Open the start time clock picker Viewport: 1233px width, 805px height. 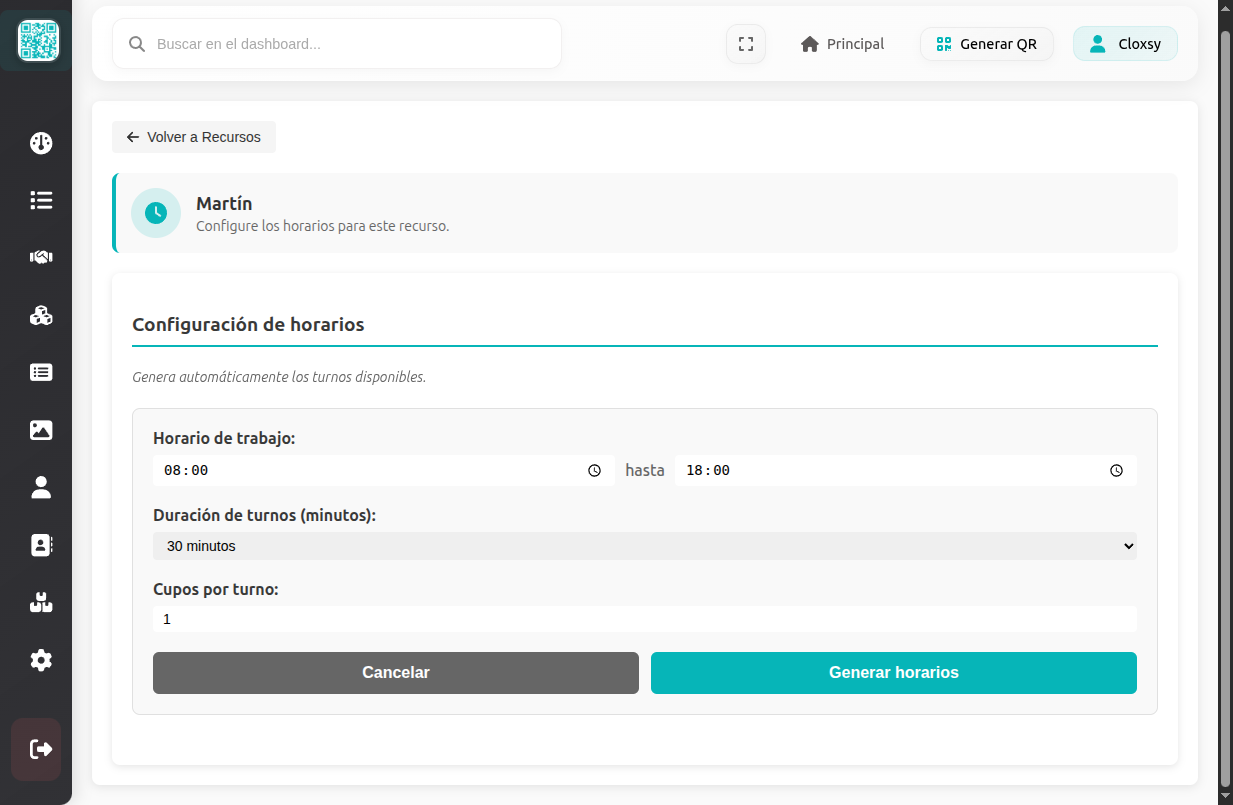[x=594, y=471]
